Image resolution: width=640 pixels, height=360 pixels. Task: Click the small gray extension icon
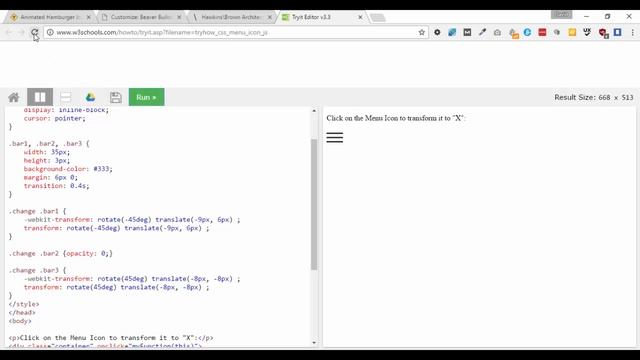[x=557, y=32]
